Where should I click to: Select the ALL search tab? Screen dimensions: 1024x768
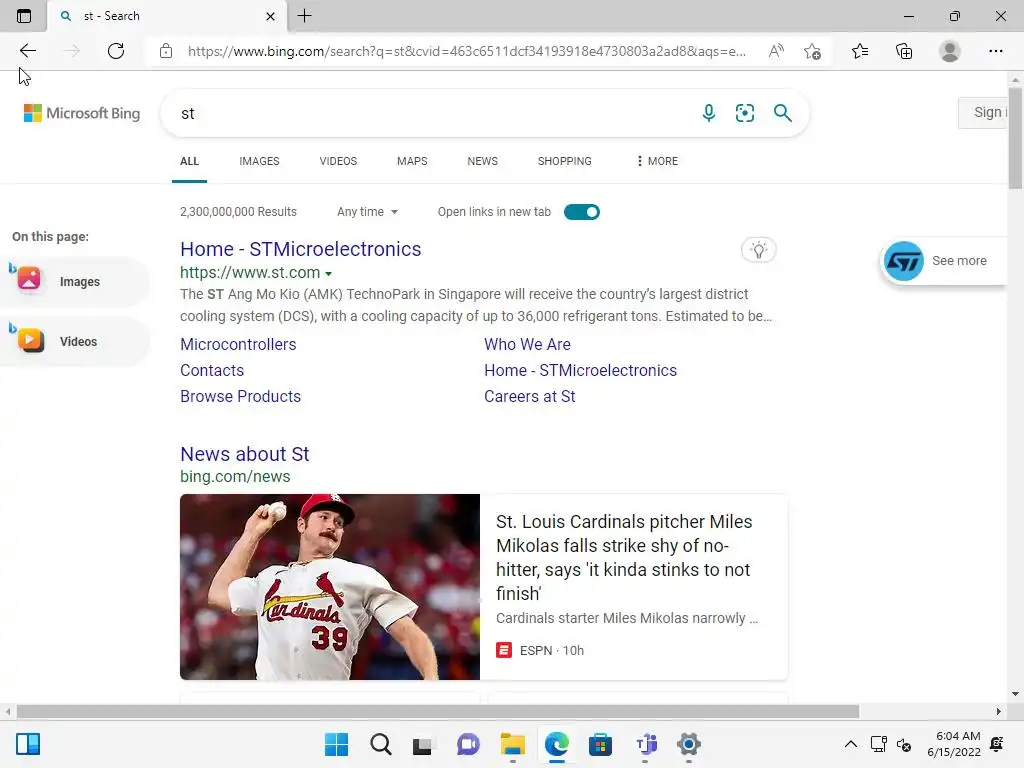(x=189, y=161)
